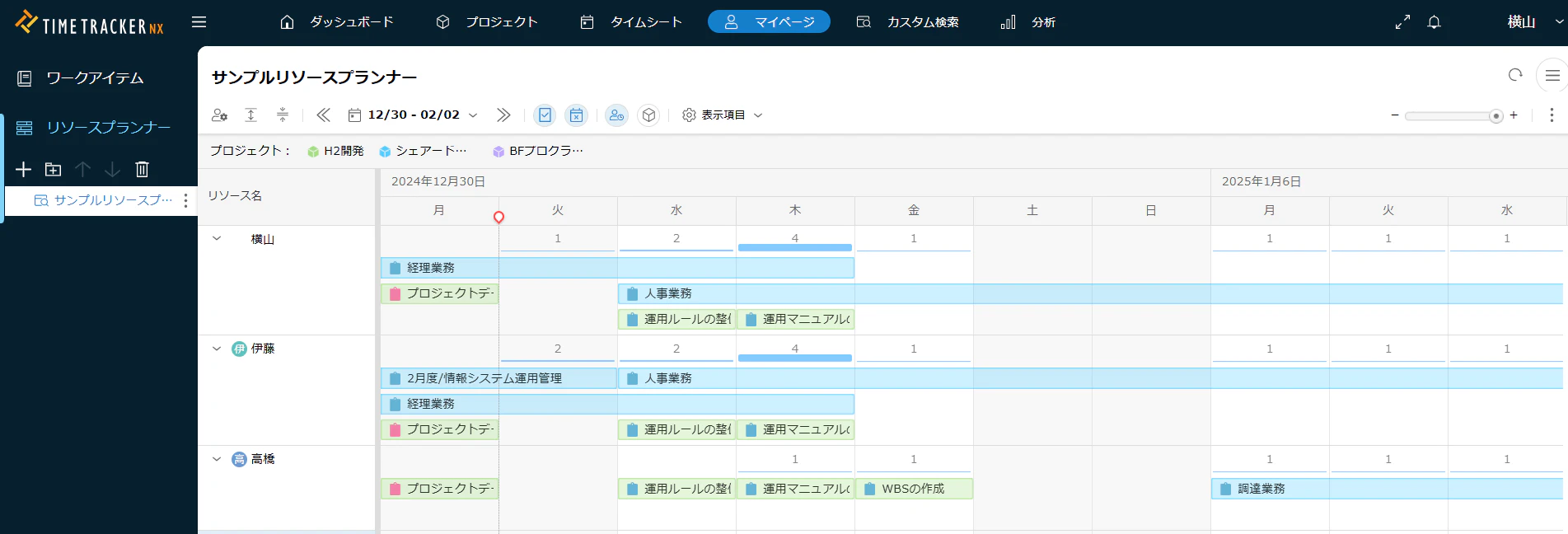Go to the next period with double right arrows
The width and height of the screenshot is (1568, 534).
(503, 115)
